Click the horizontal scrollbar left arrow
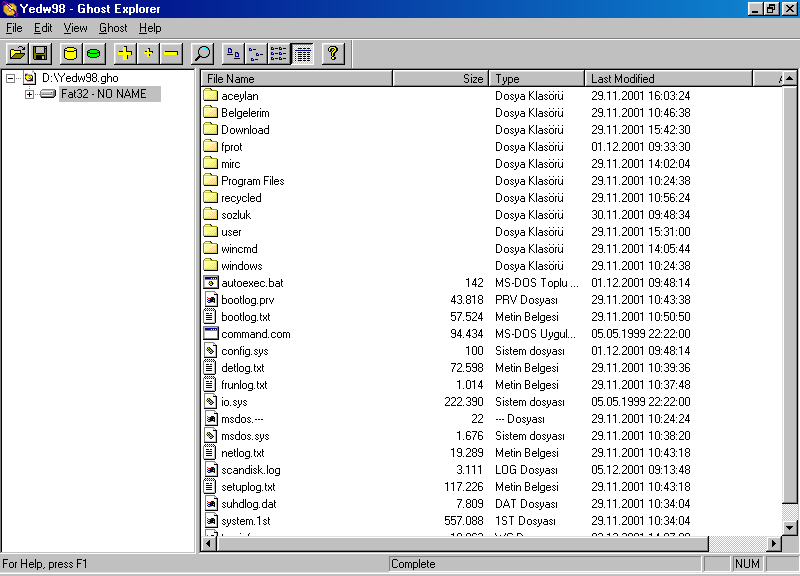This screenshot has height=576, width=800. [208, 544]
